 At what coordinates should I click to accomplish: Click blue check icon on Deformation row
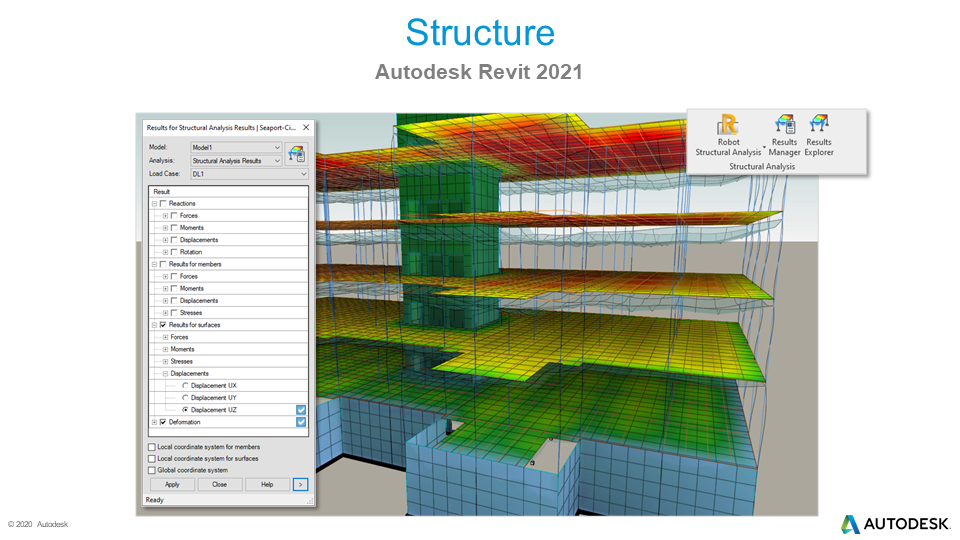[301, 422]
